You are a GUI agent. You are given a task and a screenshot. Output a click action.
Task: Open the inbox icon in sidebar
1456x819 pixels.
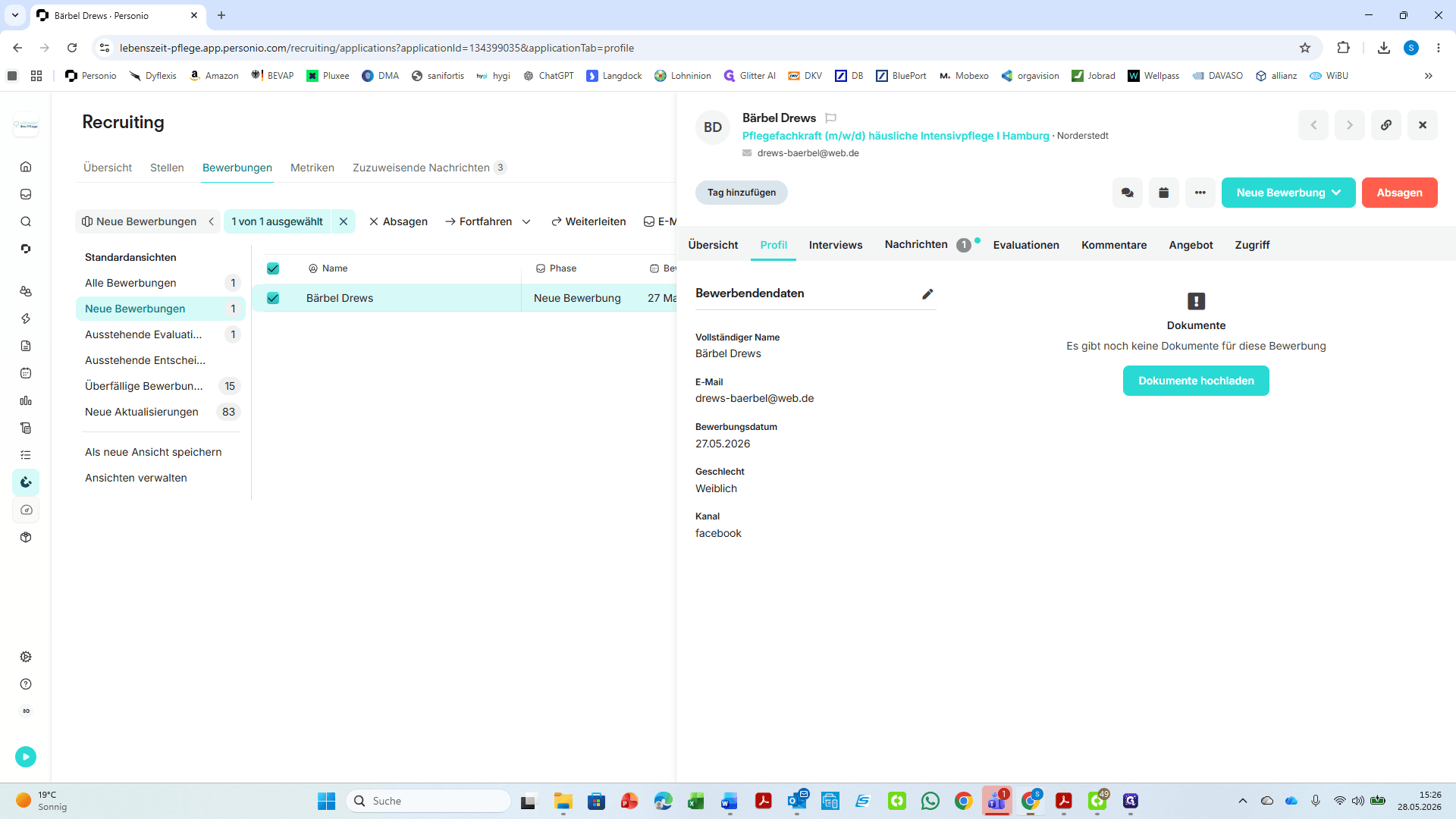(26, 194)
